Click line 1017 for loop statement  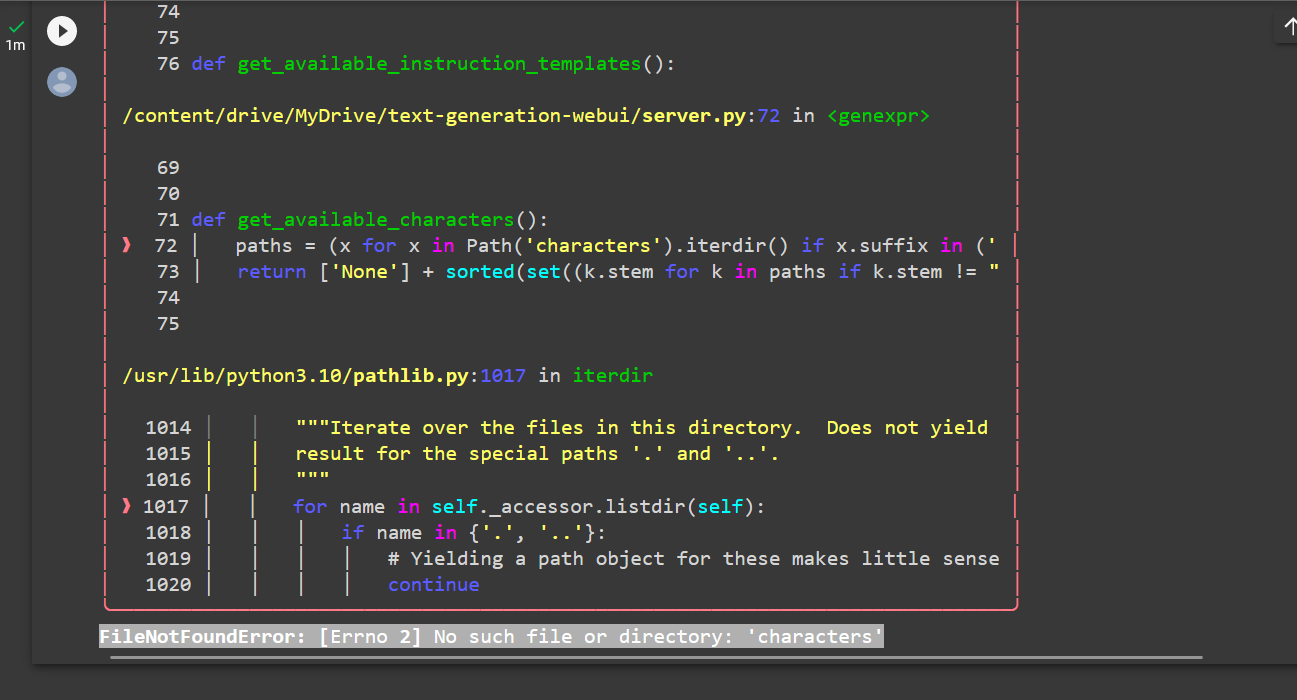530,506
